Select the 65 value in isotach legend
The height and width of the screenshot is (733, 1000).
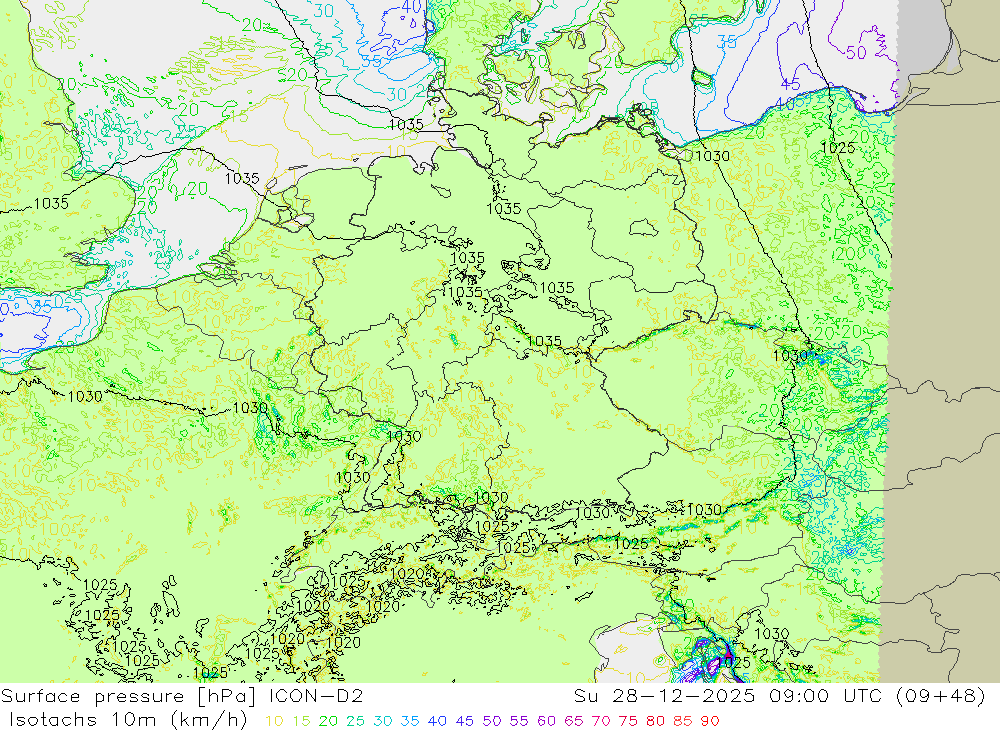click(573, 722)
